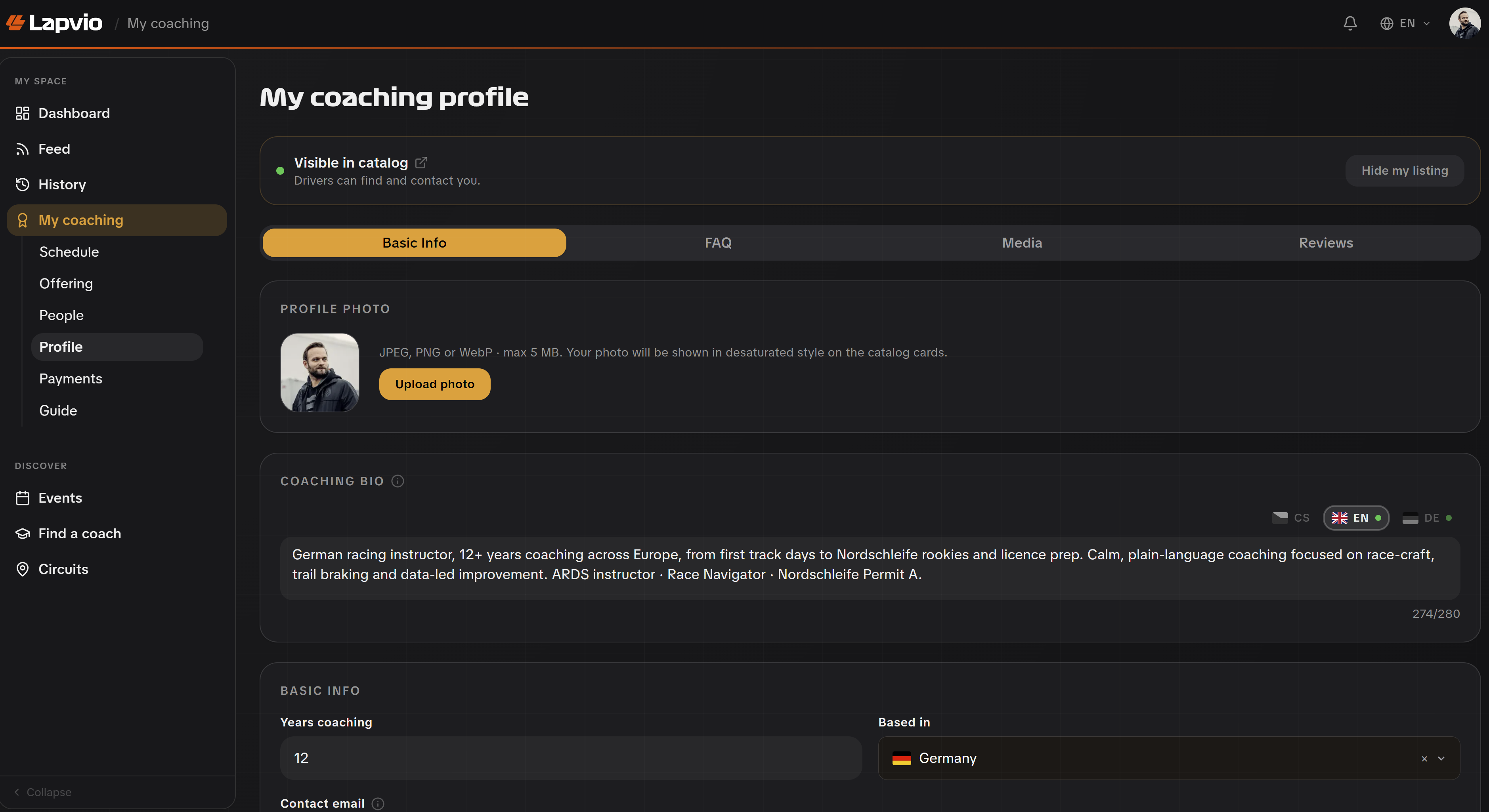
Task: Collapse the sidebar
Action: pos(43,792)
